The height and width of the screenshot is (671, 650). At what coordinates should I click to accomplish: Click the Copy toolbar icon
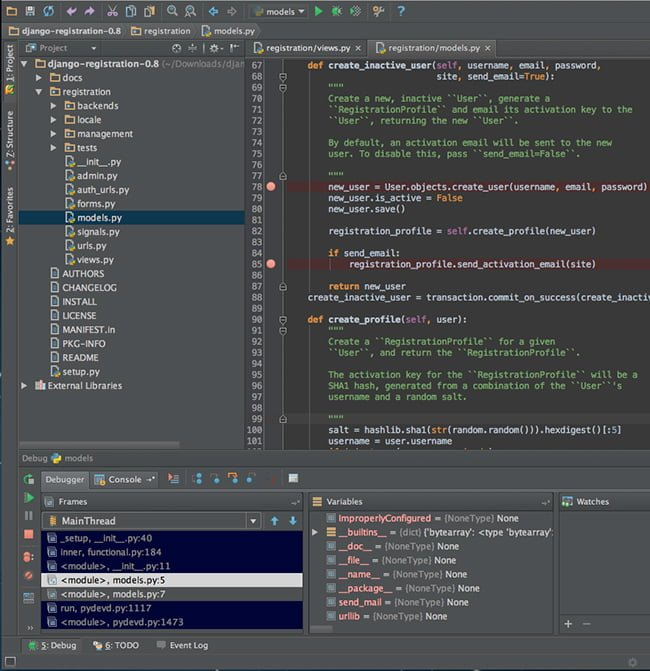(131, 12)
